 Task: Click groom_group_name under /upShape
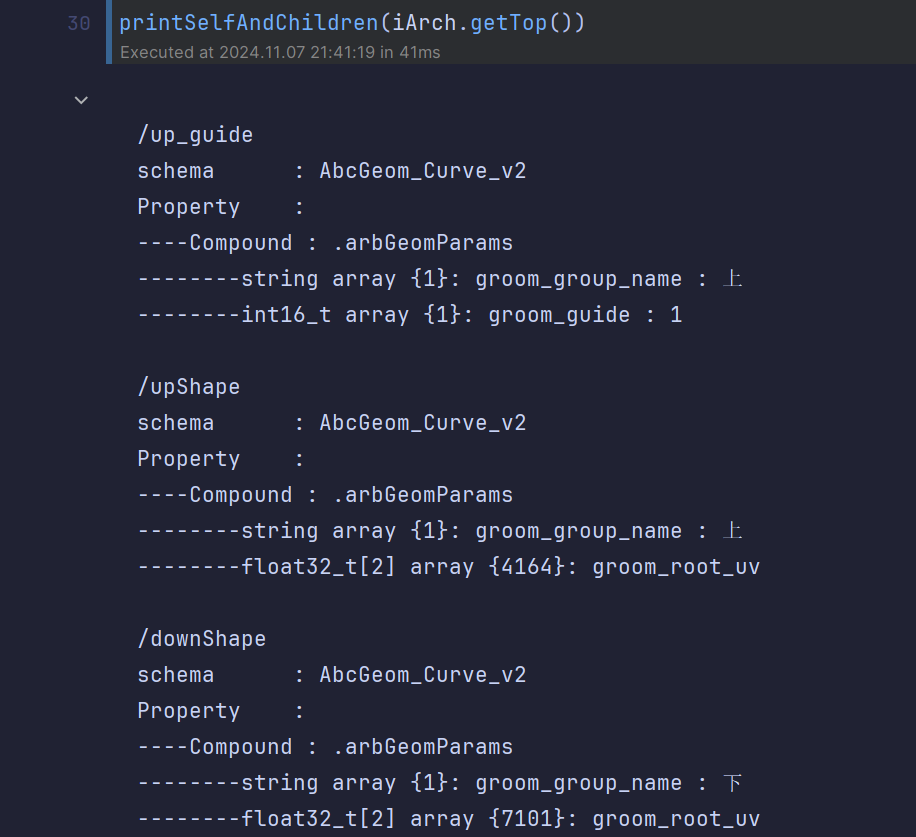point(579,531)
